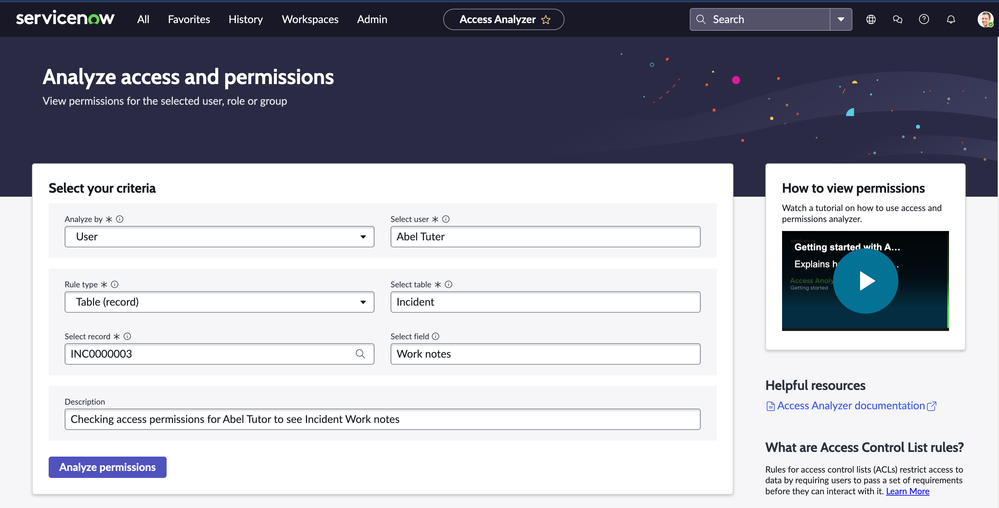
Task: Open the Workspaces menu
Action: [310, 19]
